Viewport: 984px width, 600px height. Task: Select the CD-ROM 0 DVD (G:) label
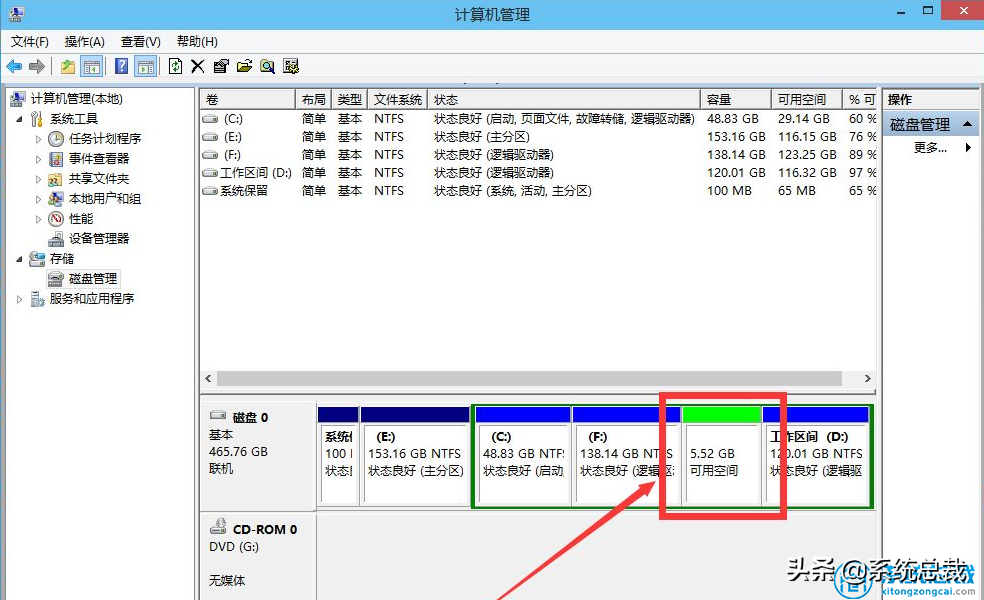[x=258, y=555]
